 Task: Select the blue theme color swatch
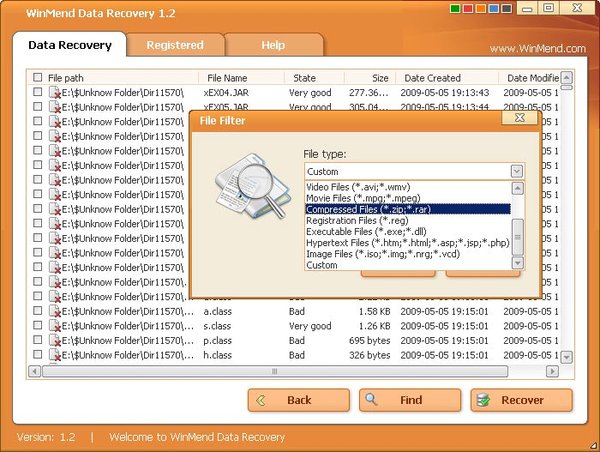coord(494,9)
